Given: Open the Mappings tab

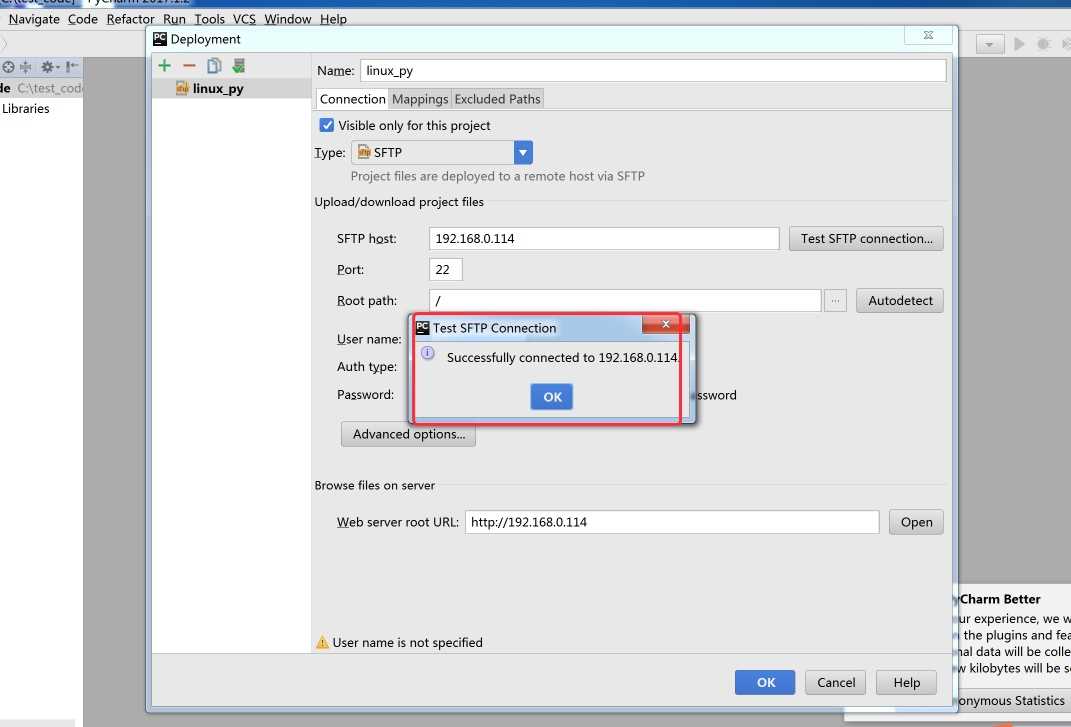Looking at the screenshot, I should (x=420, y=99).
